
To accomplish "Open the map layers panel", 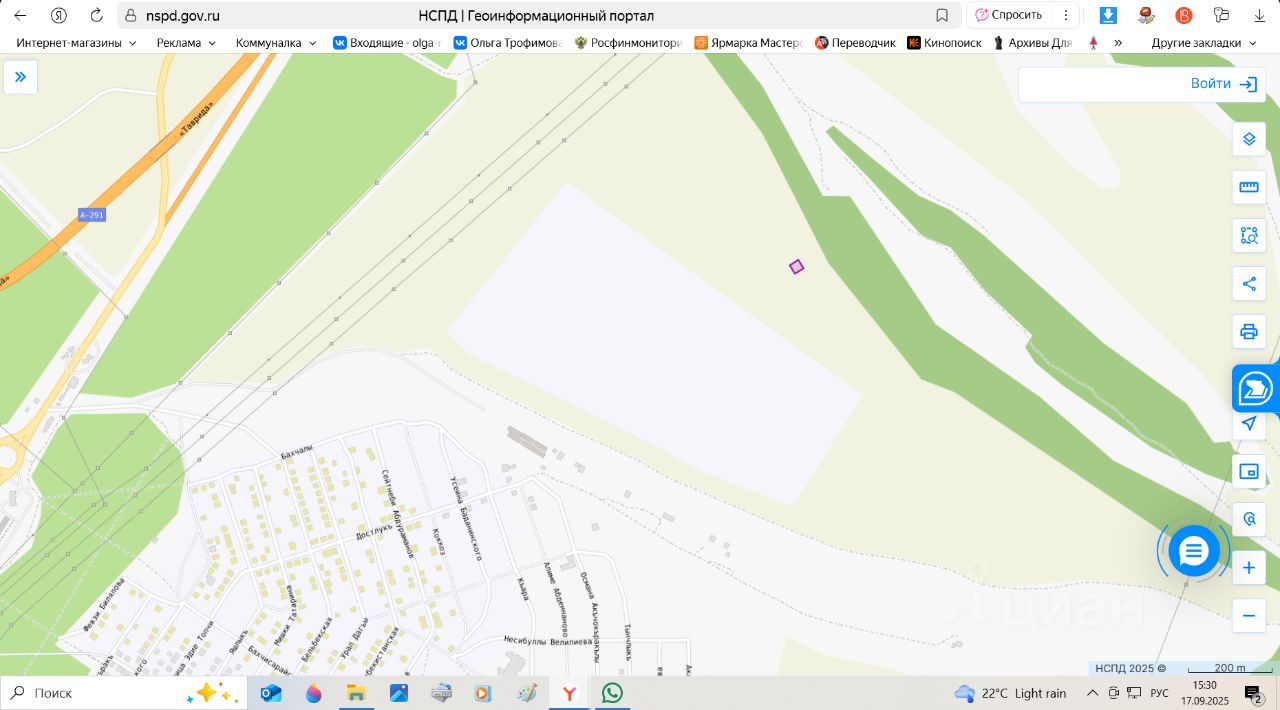I will pyautogui.click(x=1248, y=139).
